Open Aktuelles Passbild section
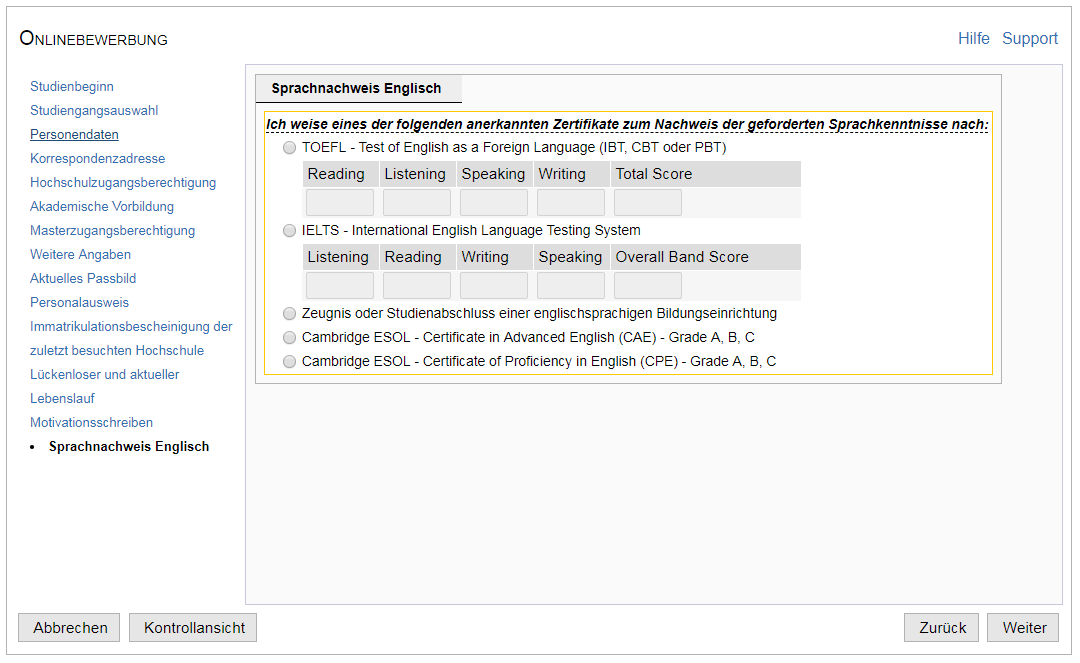 [x=83, y=279]
